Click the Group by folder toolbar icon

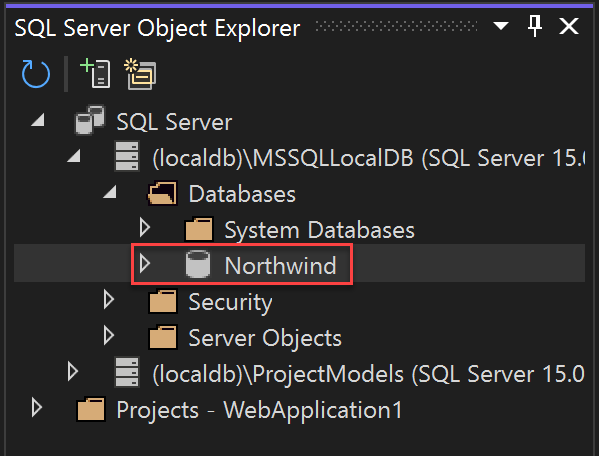(140, 74)
